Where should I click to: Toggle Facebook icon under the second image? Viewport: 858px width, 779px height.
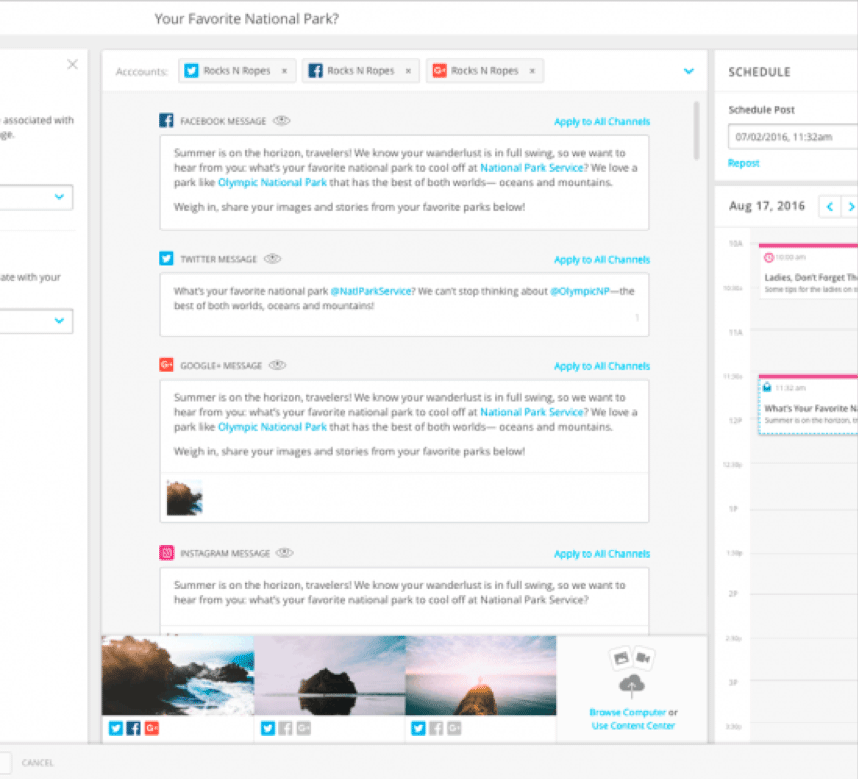[285, 728]
